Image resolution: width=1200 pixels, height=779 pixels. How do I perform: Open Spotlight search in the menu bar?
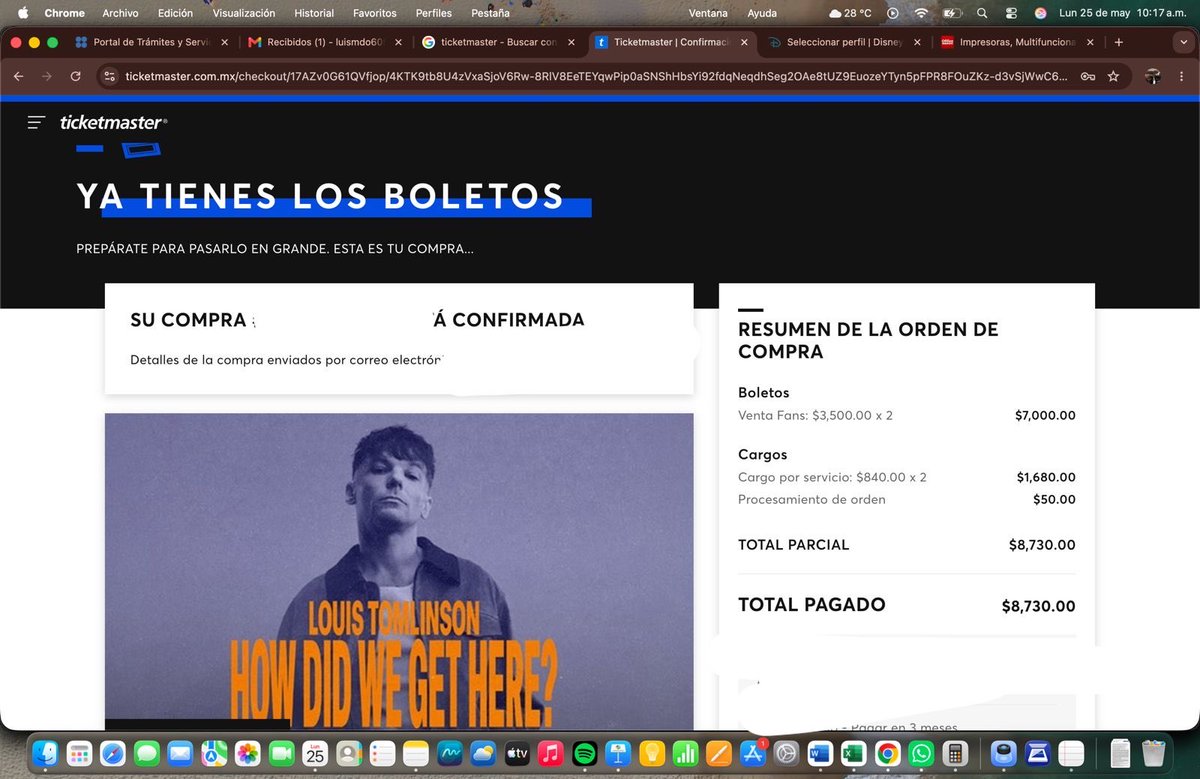click(x=982, y=13)
